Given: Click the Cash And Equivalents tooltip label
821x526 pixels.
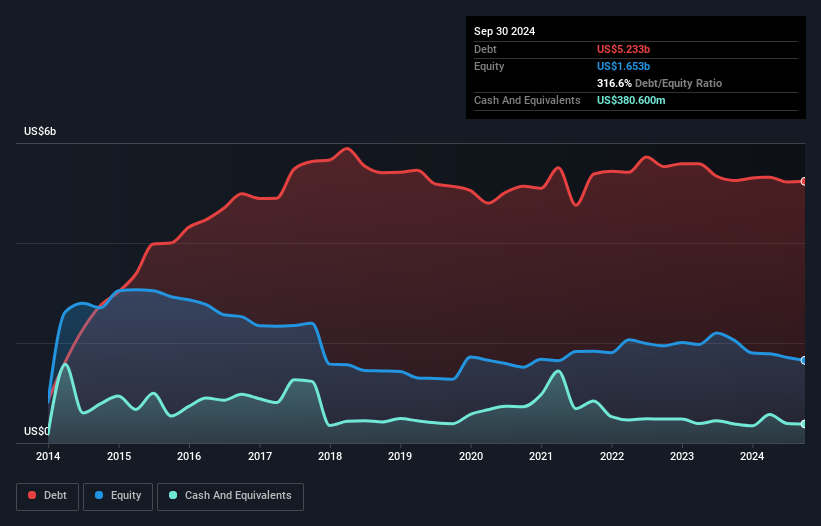Looking at the screenshot, I should (x=527, y=100).
